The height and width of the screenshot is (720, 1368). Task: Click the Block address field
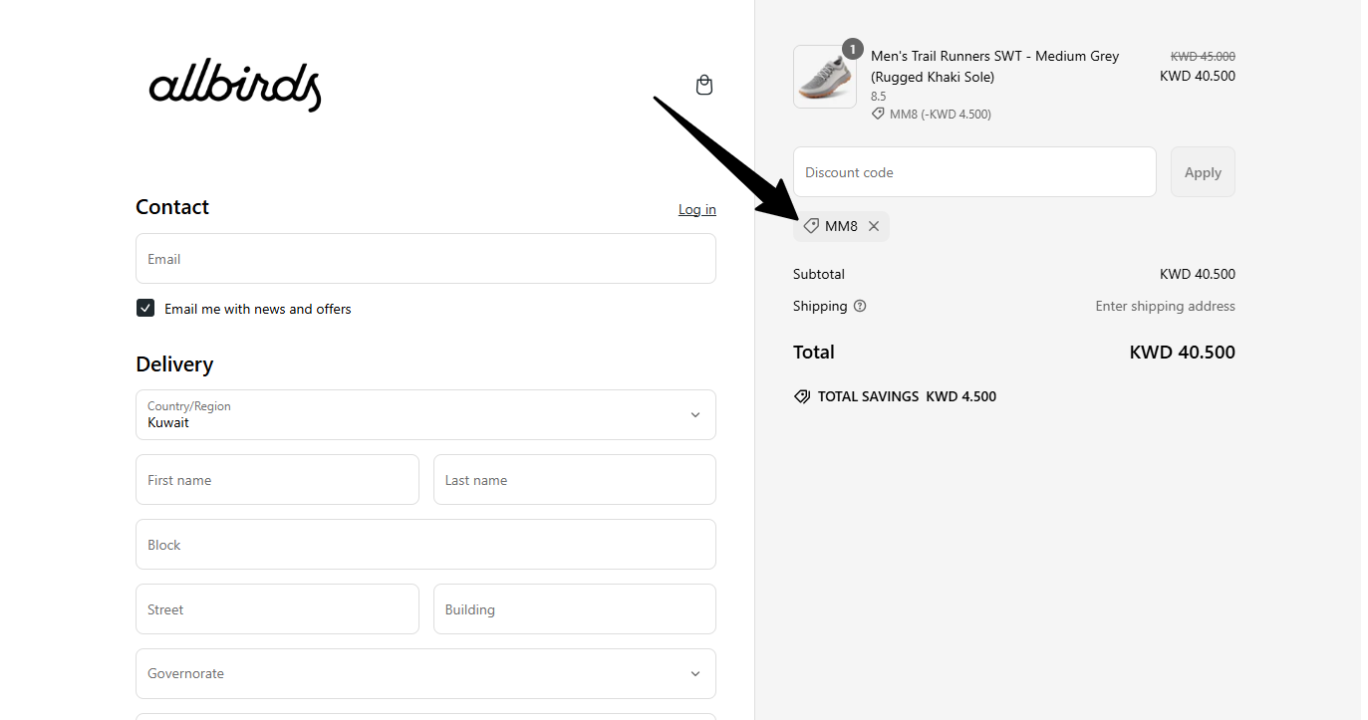(x=426, y=545)
